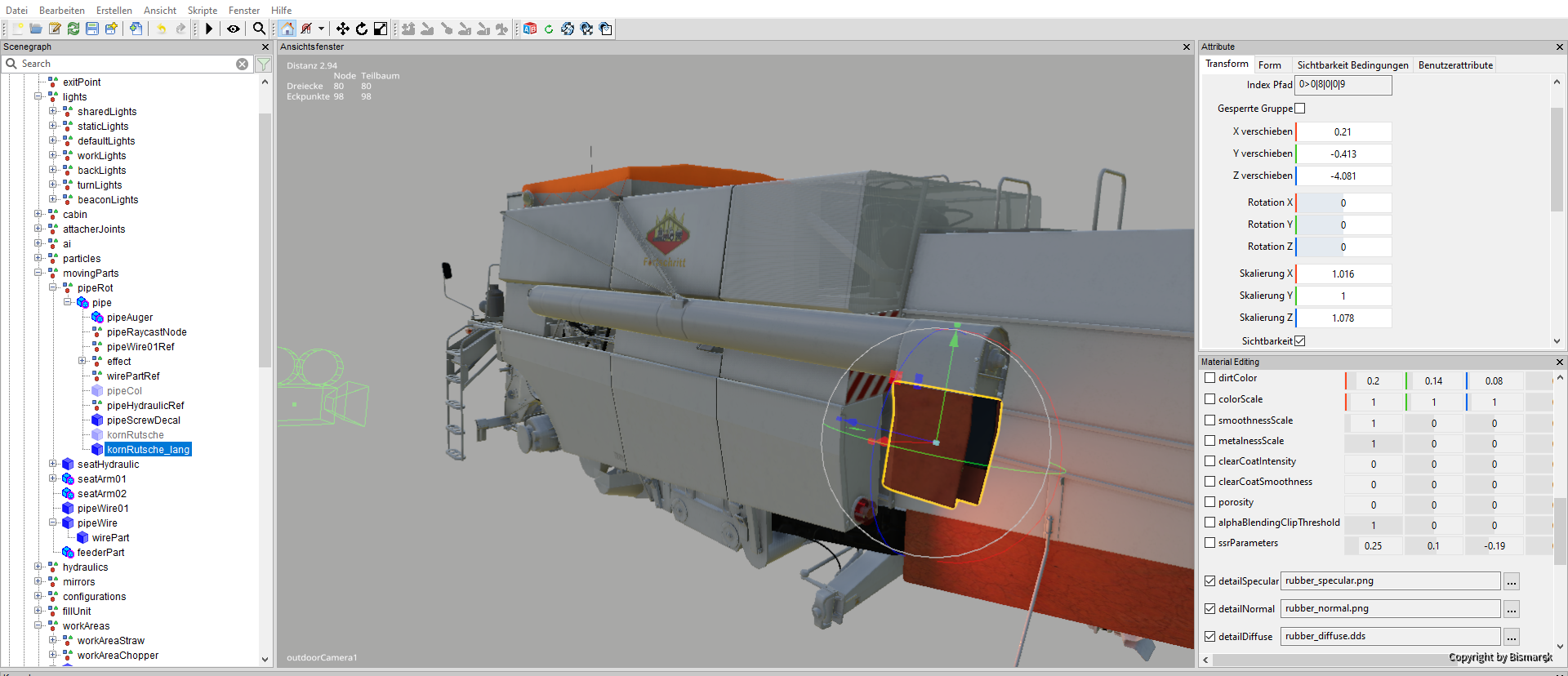Select the home view icon
Image resolution: width=1568 pixels, height=676 pixels.
(287, 29)
